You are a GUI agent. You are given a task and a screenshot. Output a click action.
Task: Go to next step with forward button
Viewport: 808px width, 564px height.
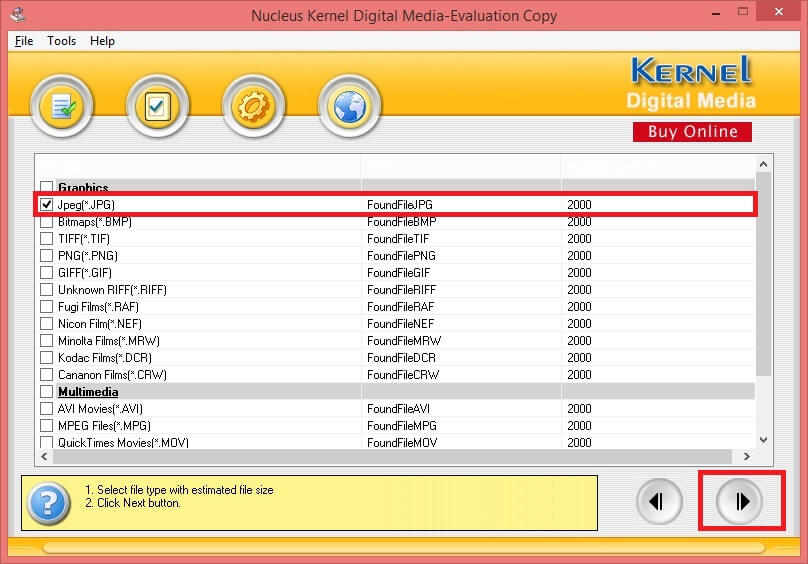[x=740, y=501]
